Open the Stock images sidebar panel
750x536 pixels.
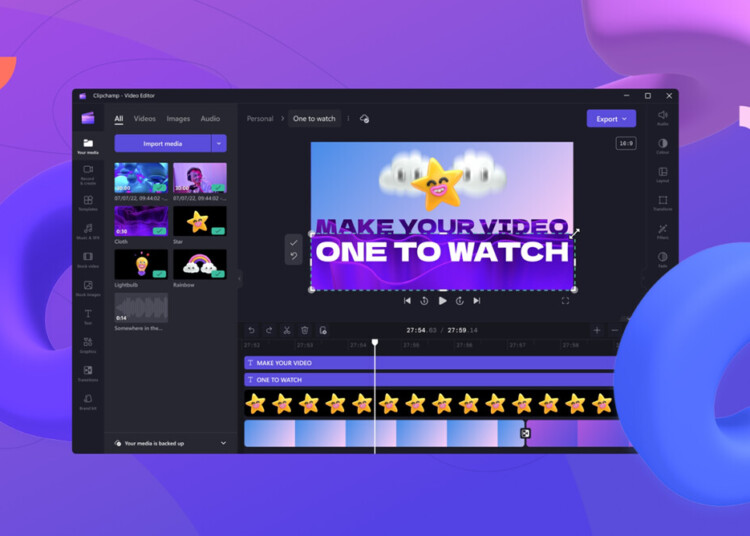point(88,288)
